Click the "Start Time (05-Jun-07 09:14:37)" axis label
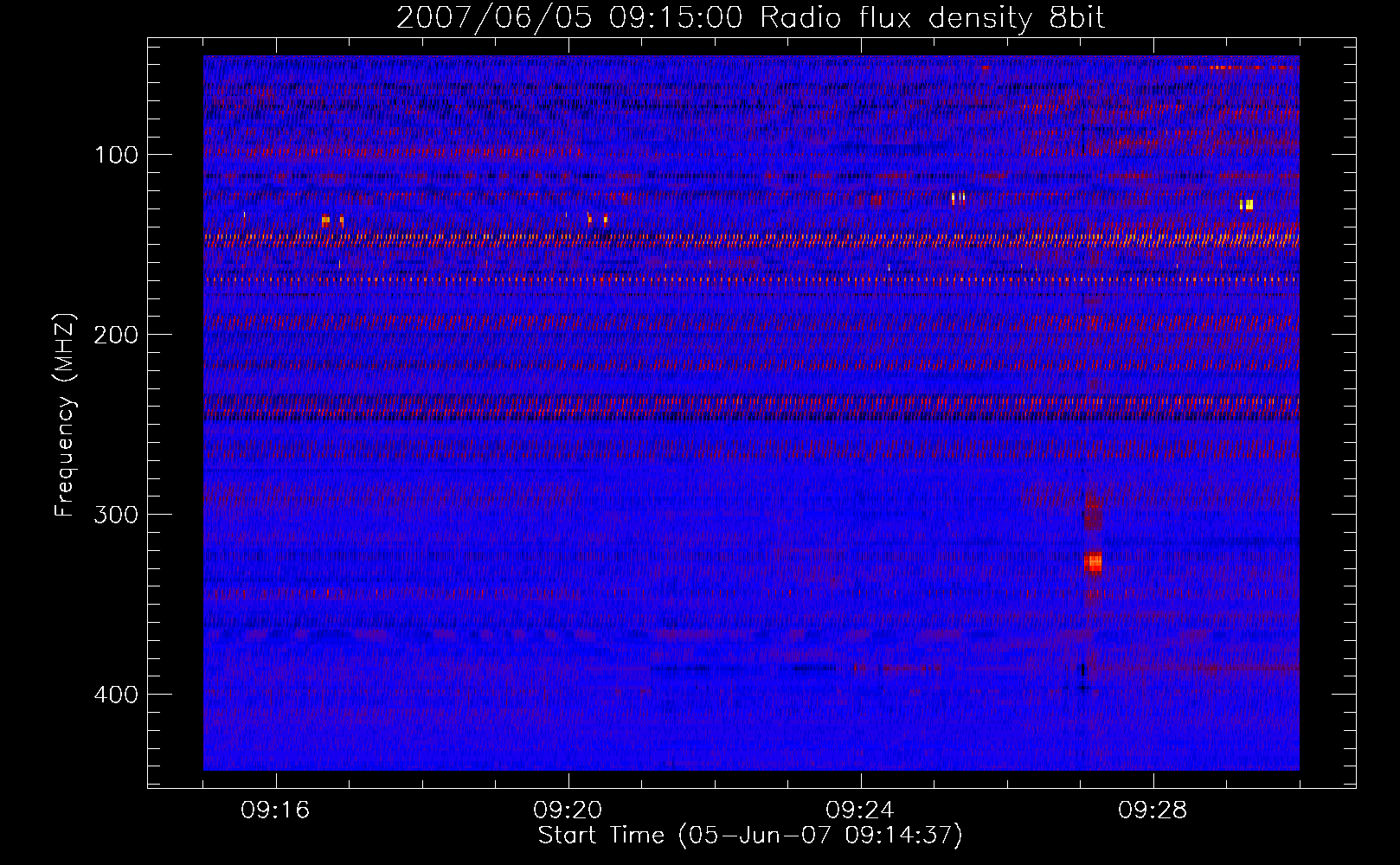 750,836
